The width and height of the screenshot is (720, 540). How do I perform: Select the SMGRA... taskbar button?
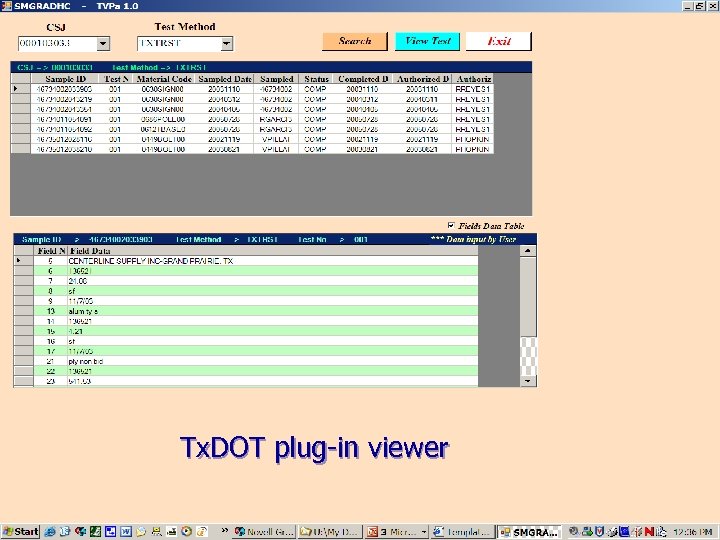tap(529, 532)
